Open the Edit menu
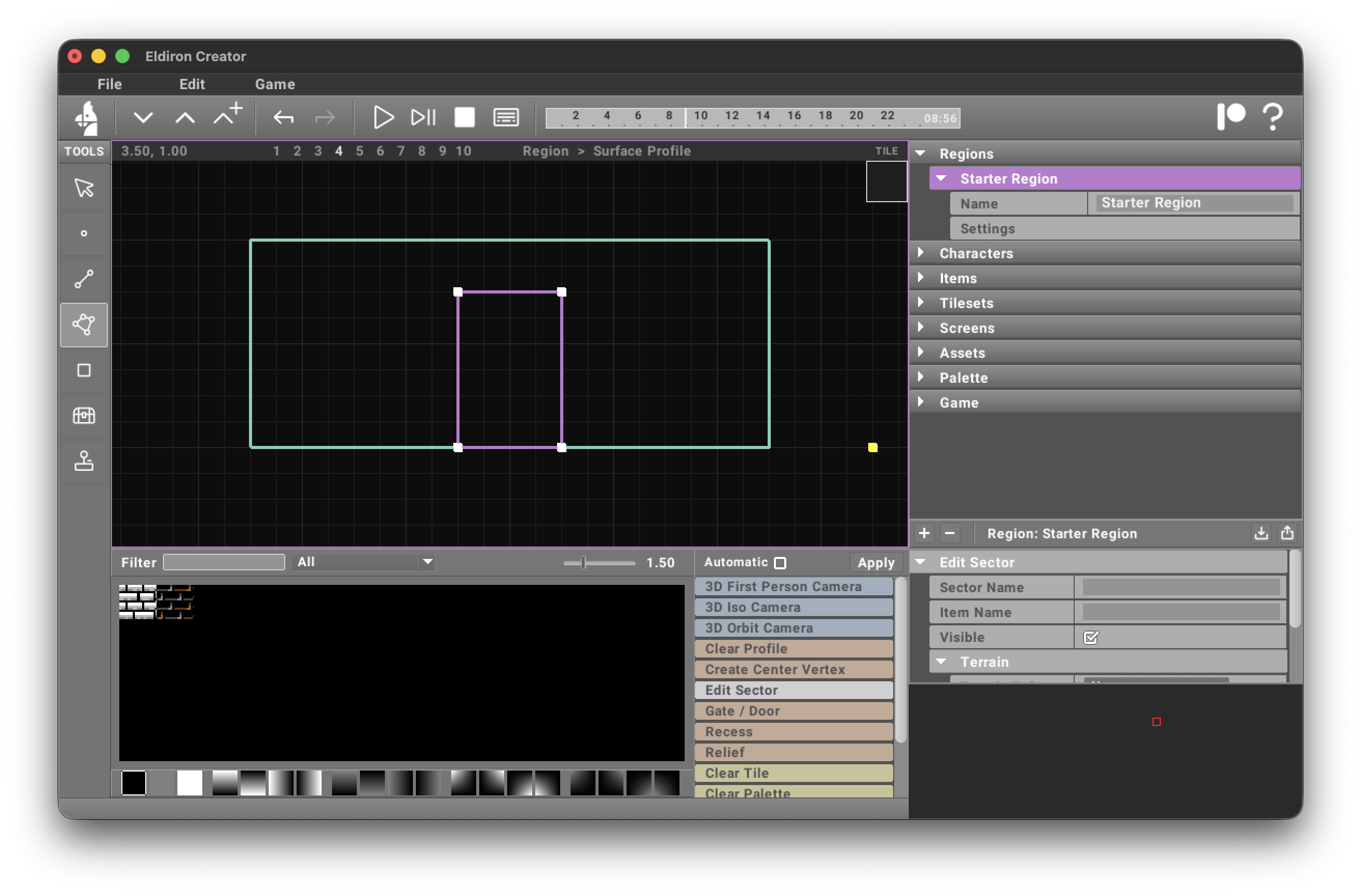Viewport: 1361px width, 896px height. pos(192,83)
